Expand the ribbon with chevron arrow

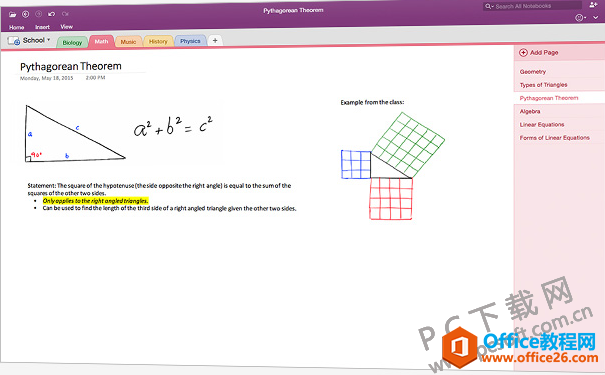point(596,18)
